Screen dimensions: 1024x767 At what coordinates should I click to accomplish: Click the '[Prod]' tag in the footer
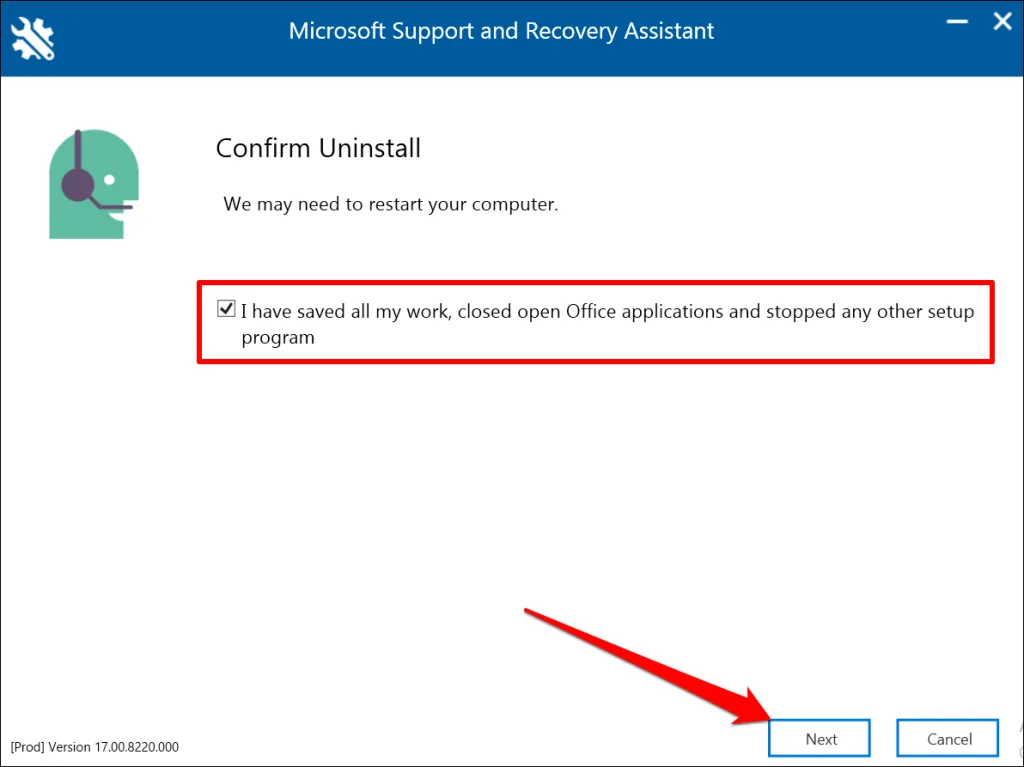coord(26,747)
